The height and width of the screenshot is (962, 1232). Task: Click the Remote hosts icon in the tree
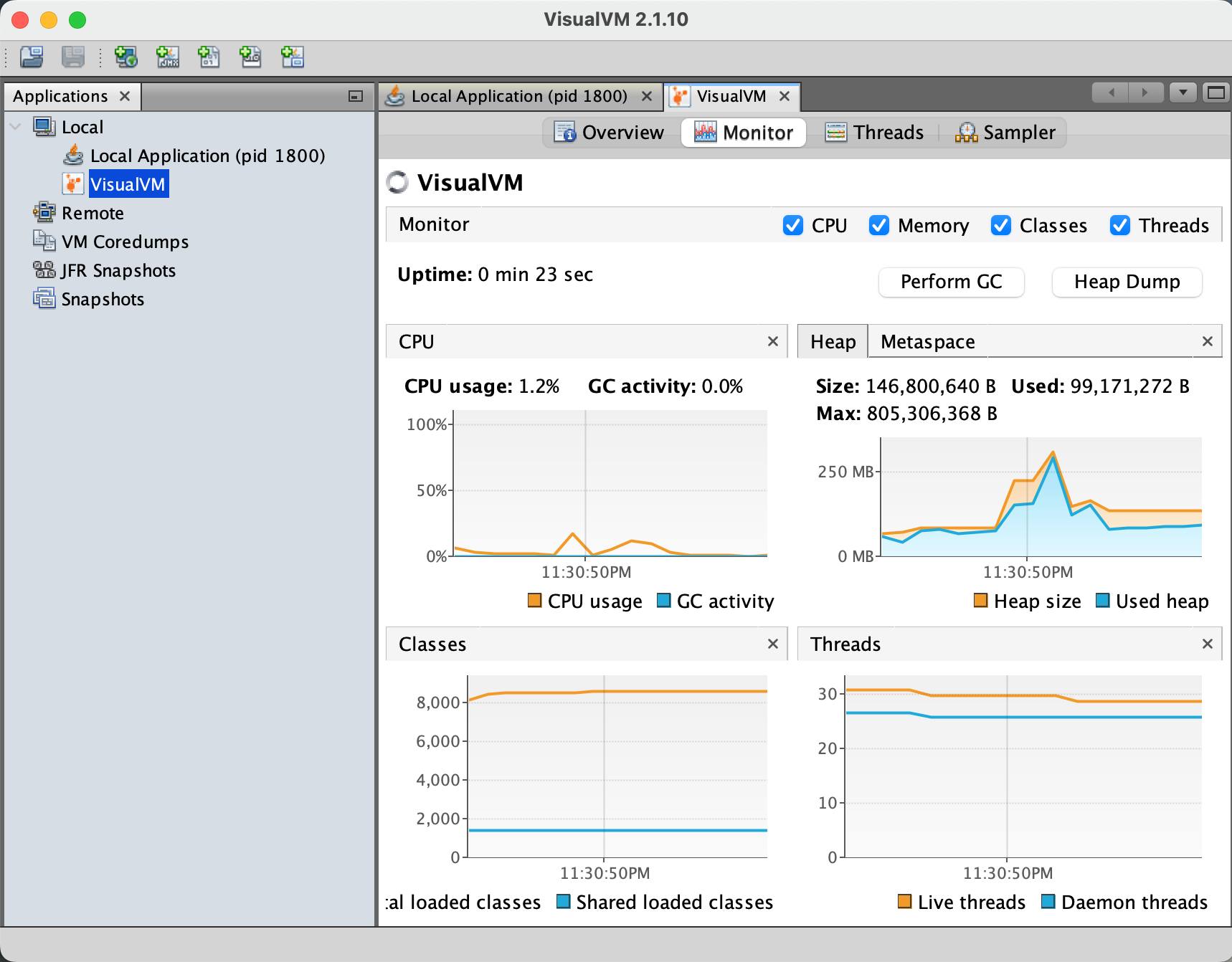[44, 213]
